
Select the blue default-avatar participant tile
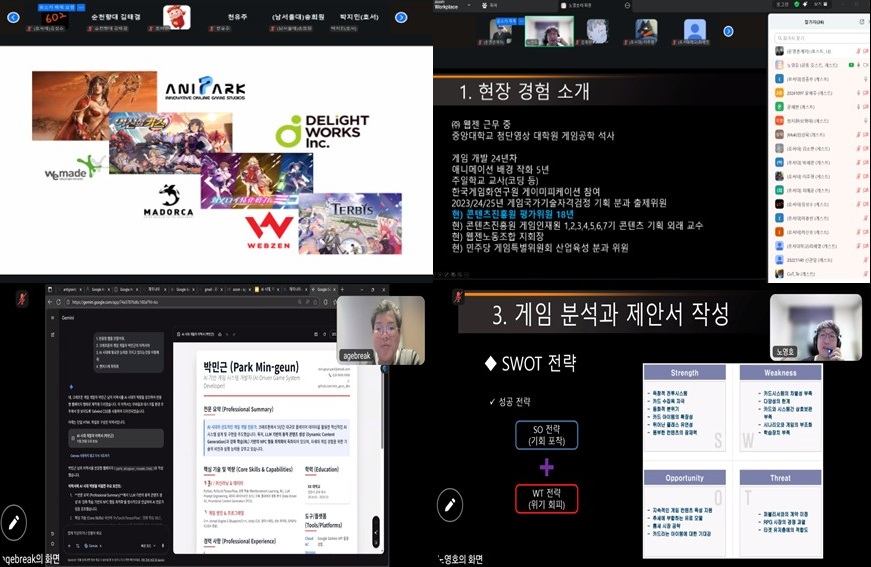pyautogui.click(x=694, y=31)
